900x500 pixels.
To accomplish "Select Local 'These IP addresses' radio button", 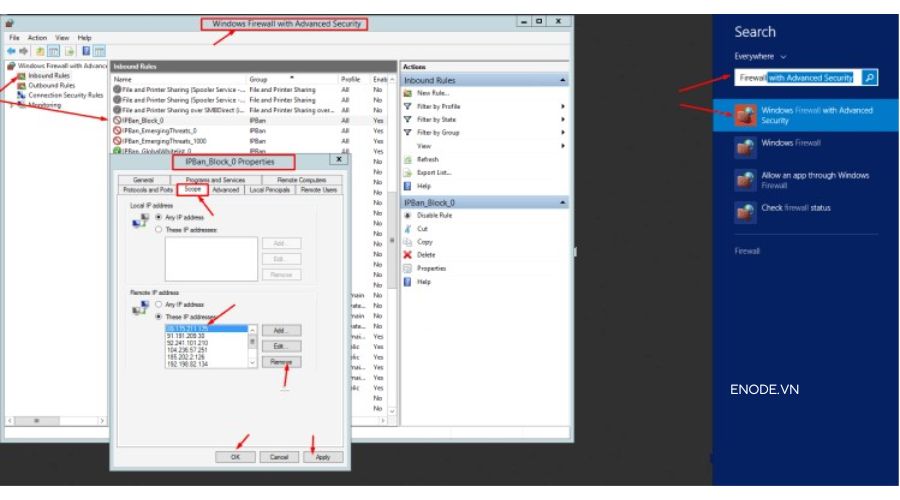I will click(157, 229).
